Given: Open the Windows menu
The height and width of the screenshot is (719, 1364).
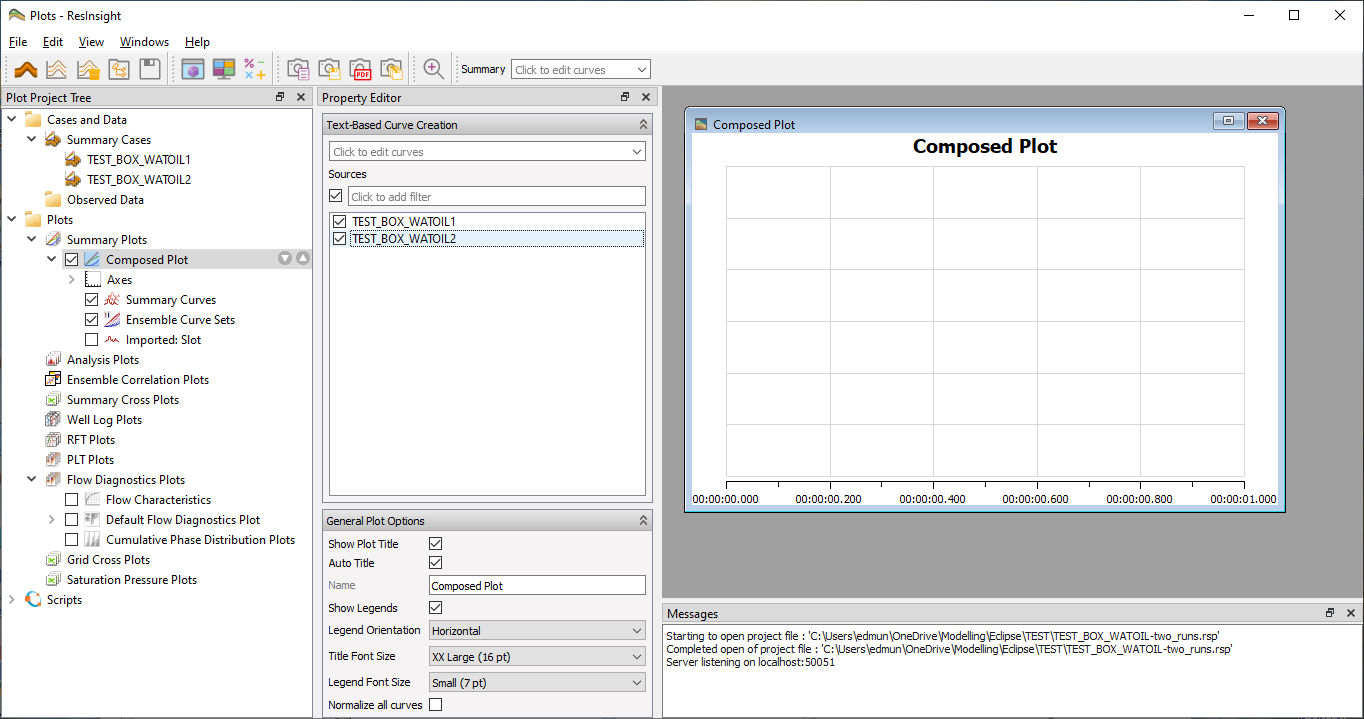Looking at the screenshot, I should (144, 42).
